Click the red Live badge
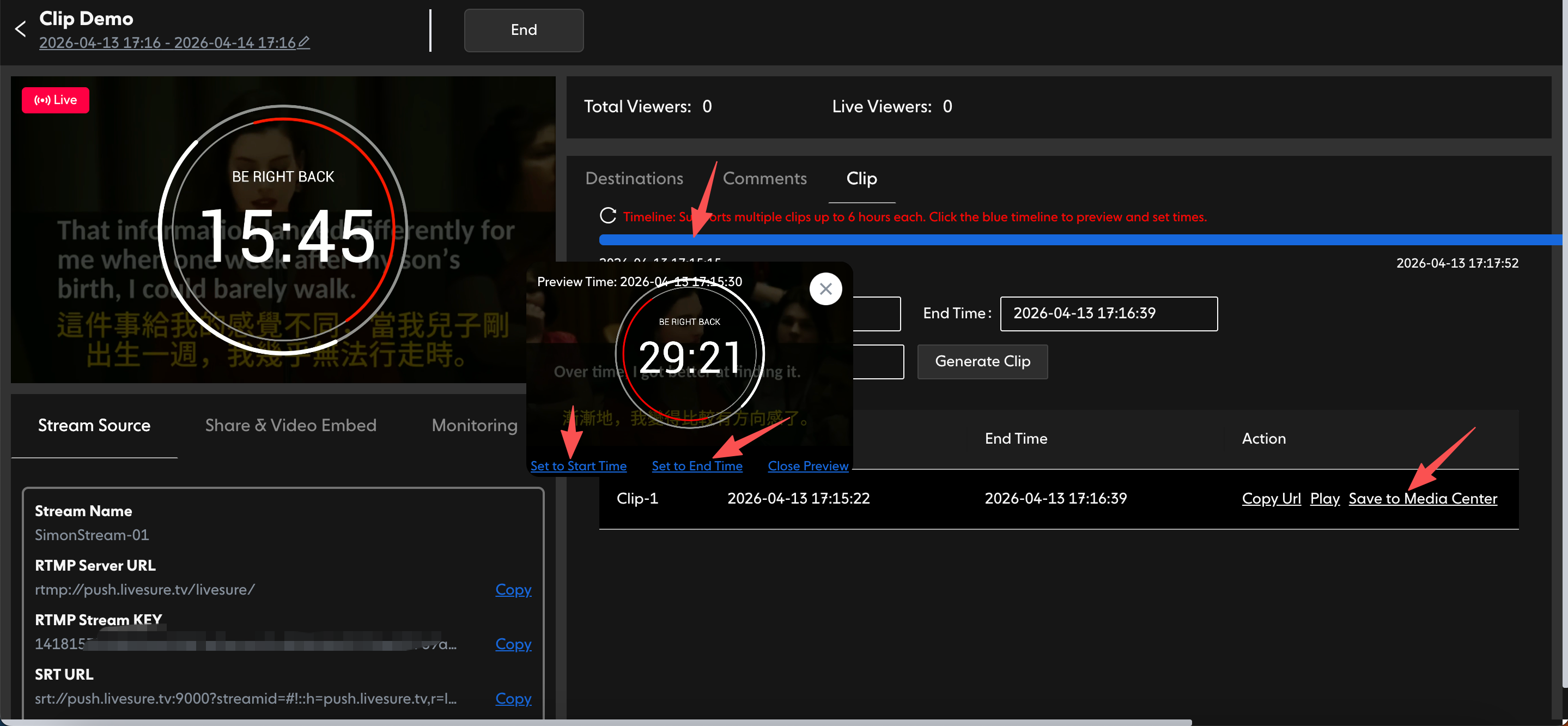The width and height of the screenshot is (1568, 726). point(56,100)
